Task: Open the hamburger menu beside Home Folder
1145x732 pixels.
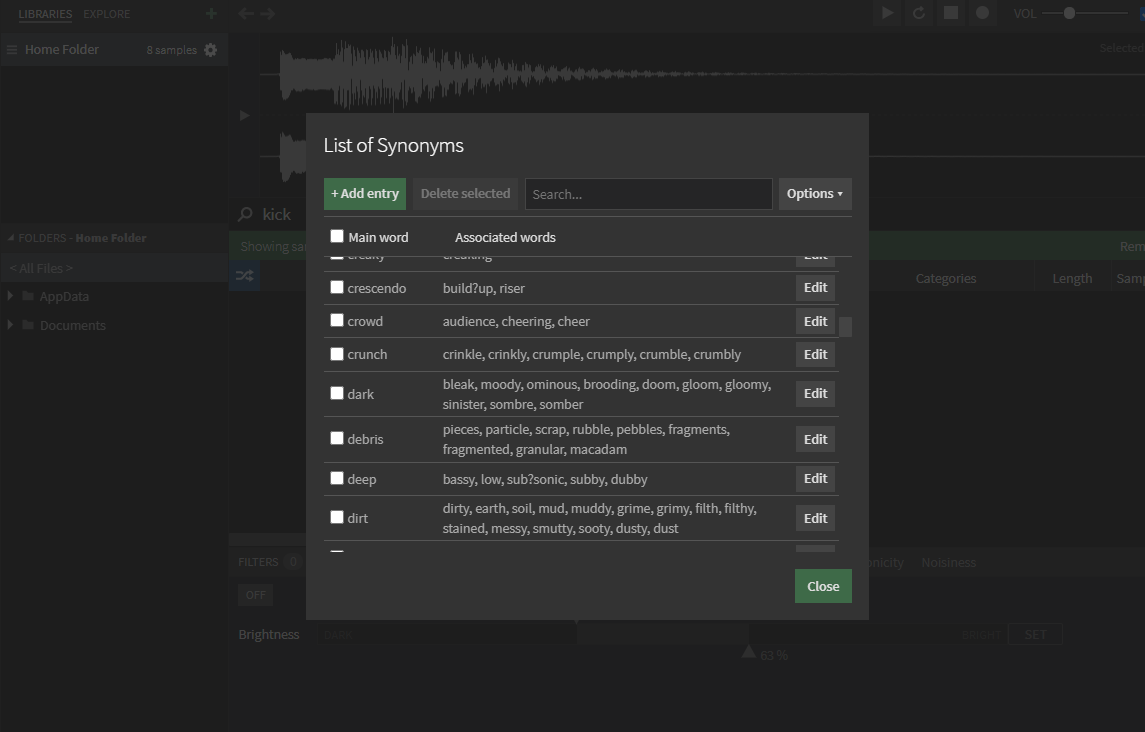Action: pyautogui.click(x=12, y=50)
